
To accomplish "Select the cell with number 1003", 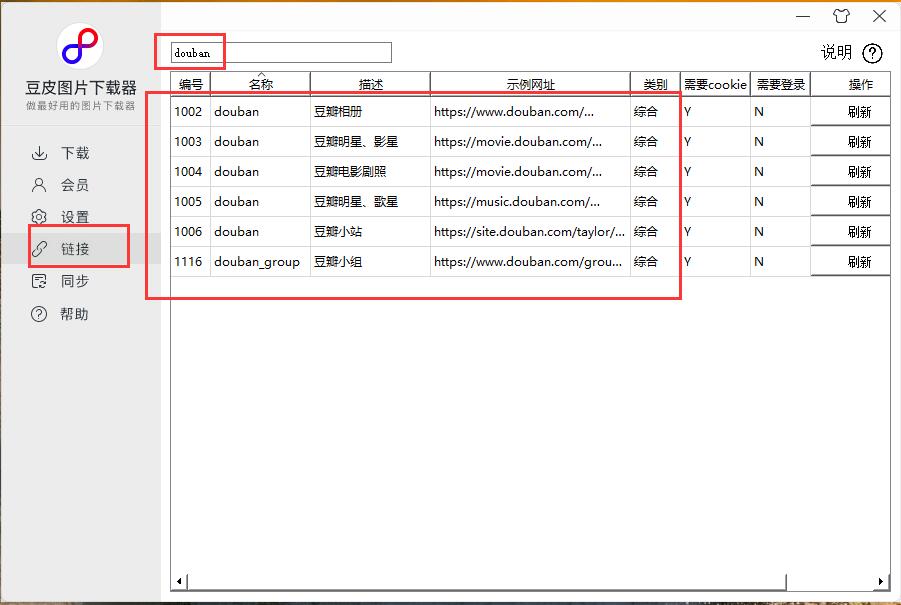I will 191,141.
